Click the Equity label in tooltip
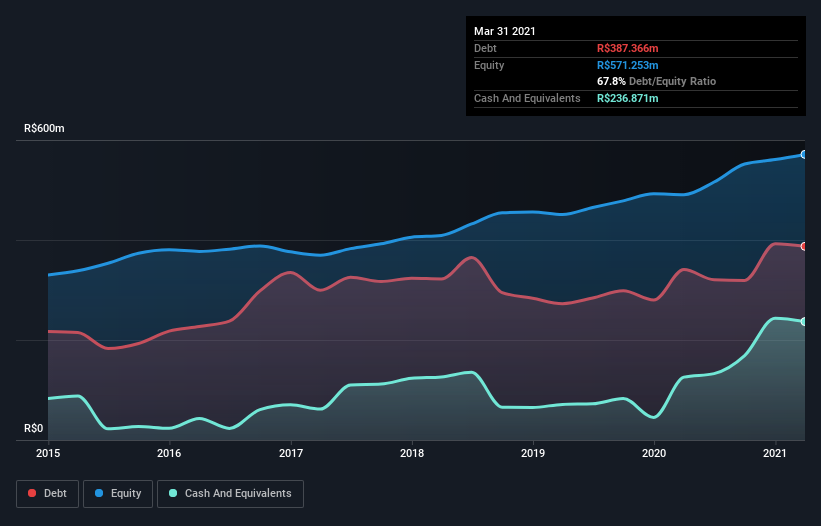 [x=489, y=65]
